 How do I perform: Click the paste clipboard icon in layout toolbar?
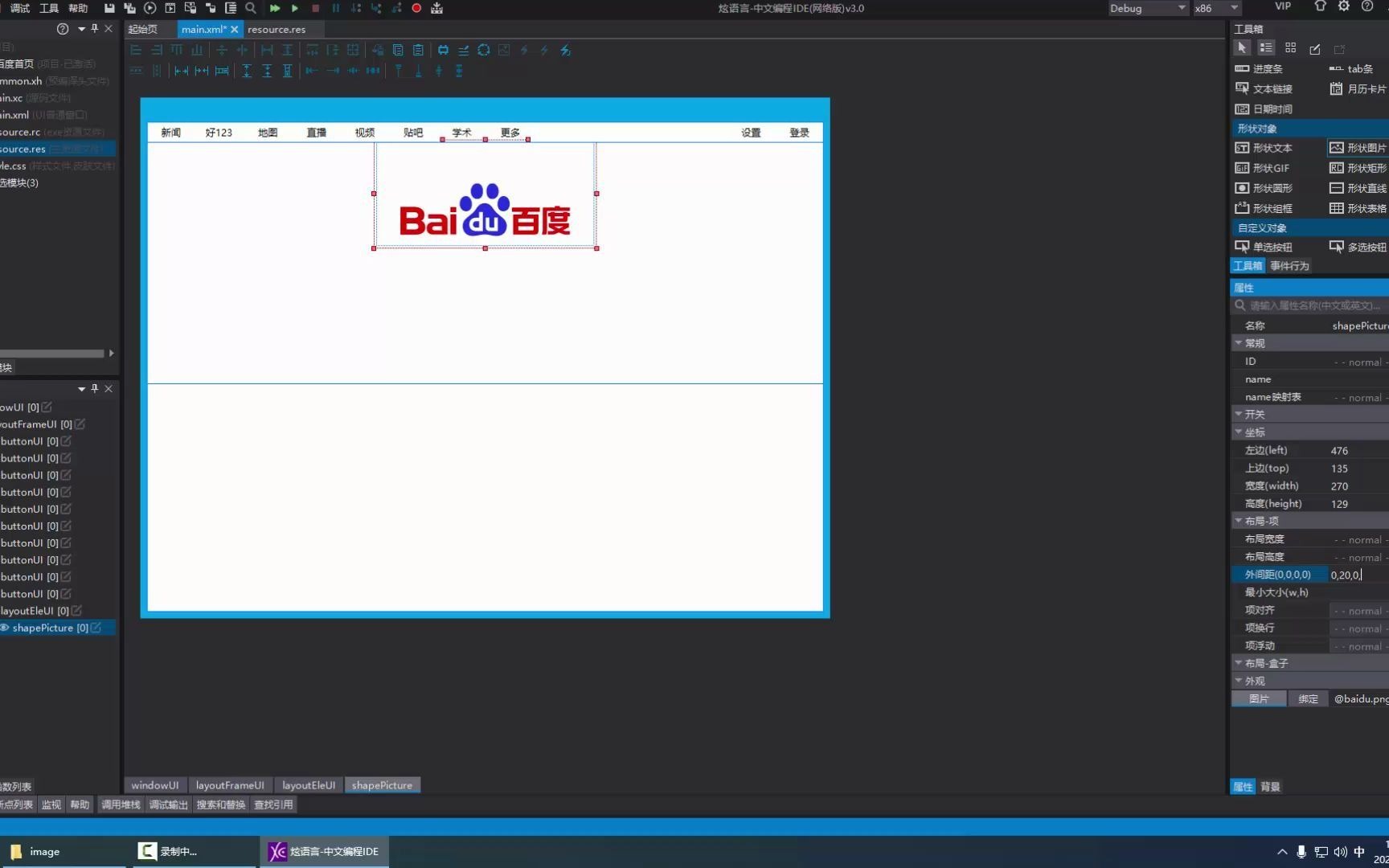click(x=418, y=50)
